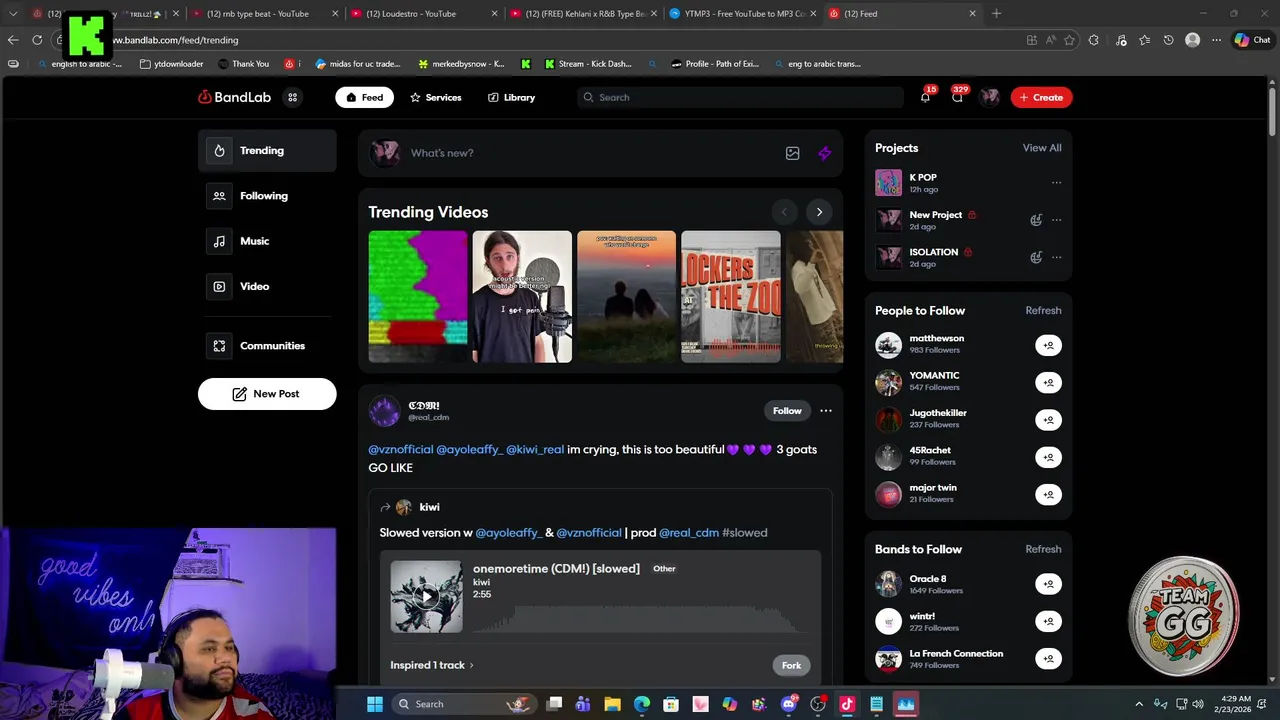Open View All projects link

point(1042,148)
